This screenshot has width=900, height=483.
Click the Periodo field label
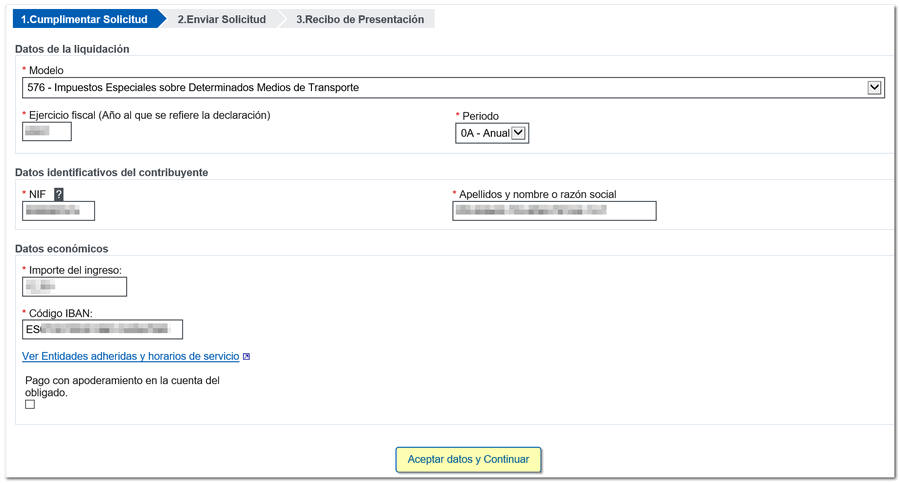click(x=480, y=116)
